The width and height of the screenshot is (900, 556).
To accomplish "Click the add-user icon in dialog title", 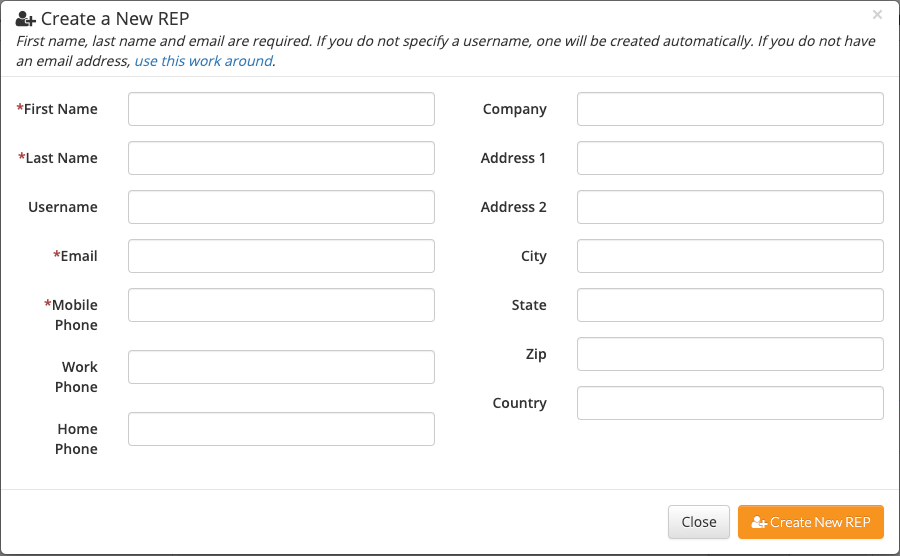I will pyautogui.click(x=26, y=19).
